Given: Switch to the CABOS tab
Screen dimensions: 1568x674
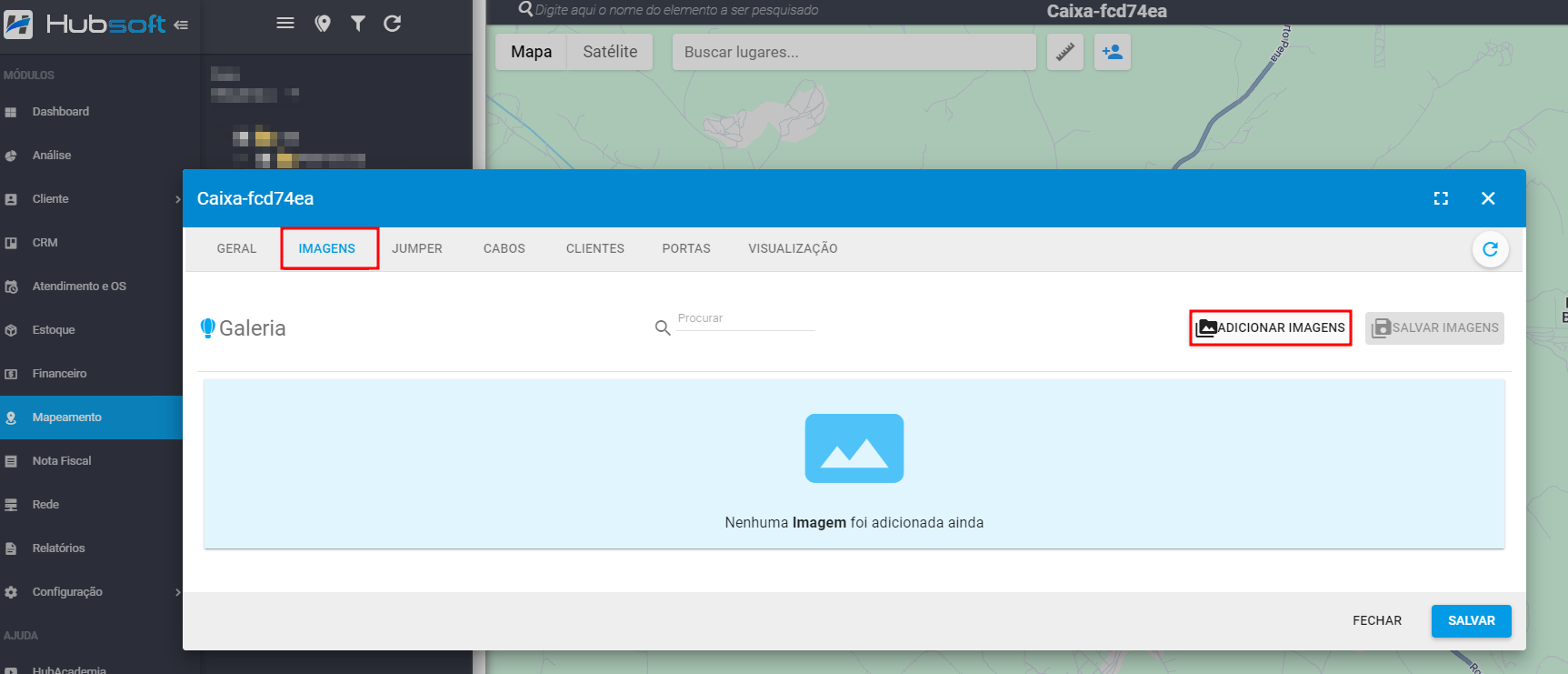Looking at the screenshot, I should [504, 248].
